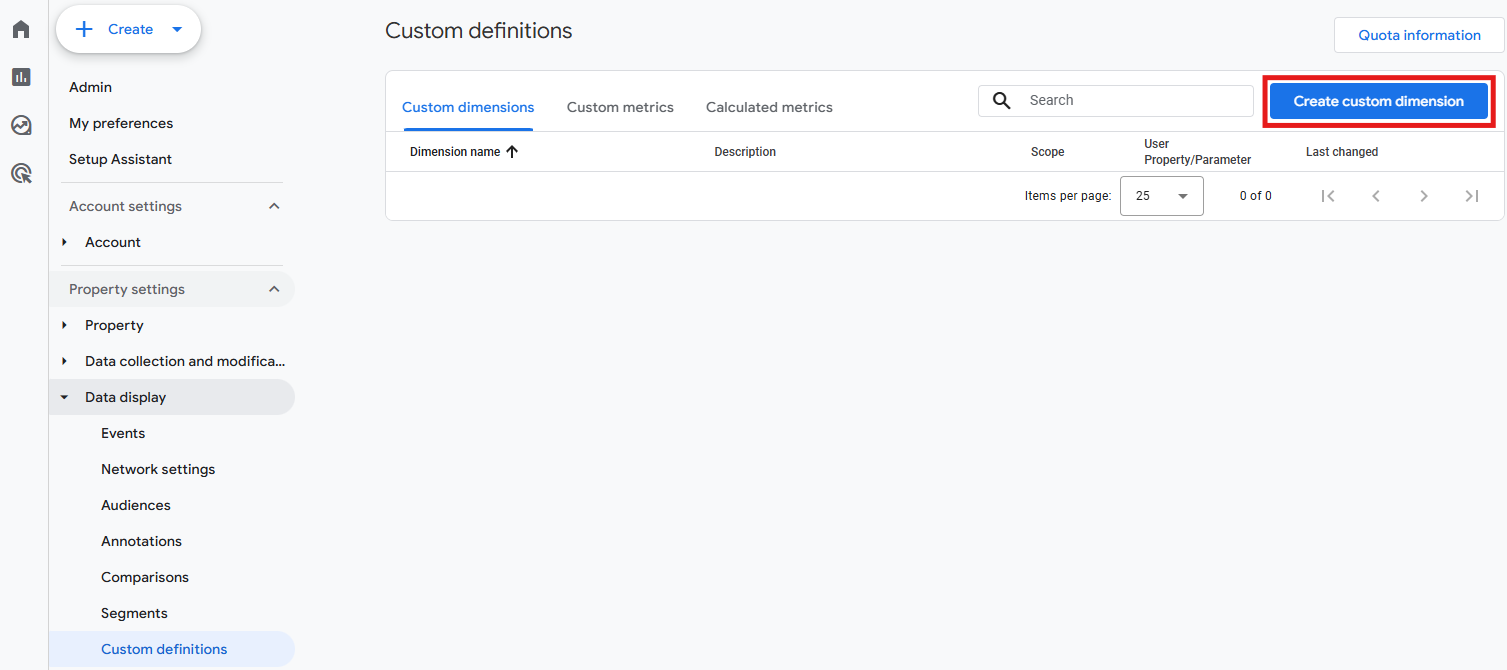The image size is (1507, 670).
Task: Click the search magnifier icon
Action: (x=1001, y=100)
